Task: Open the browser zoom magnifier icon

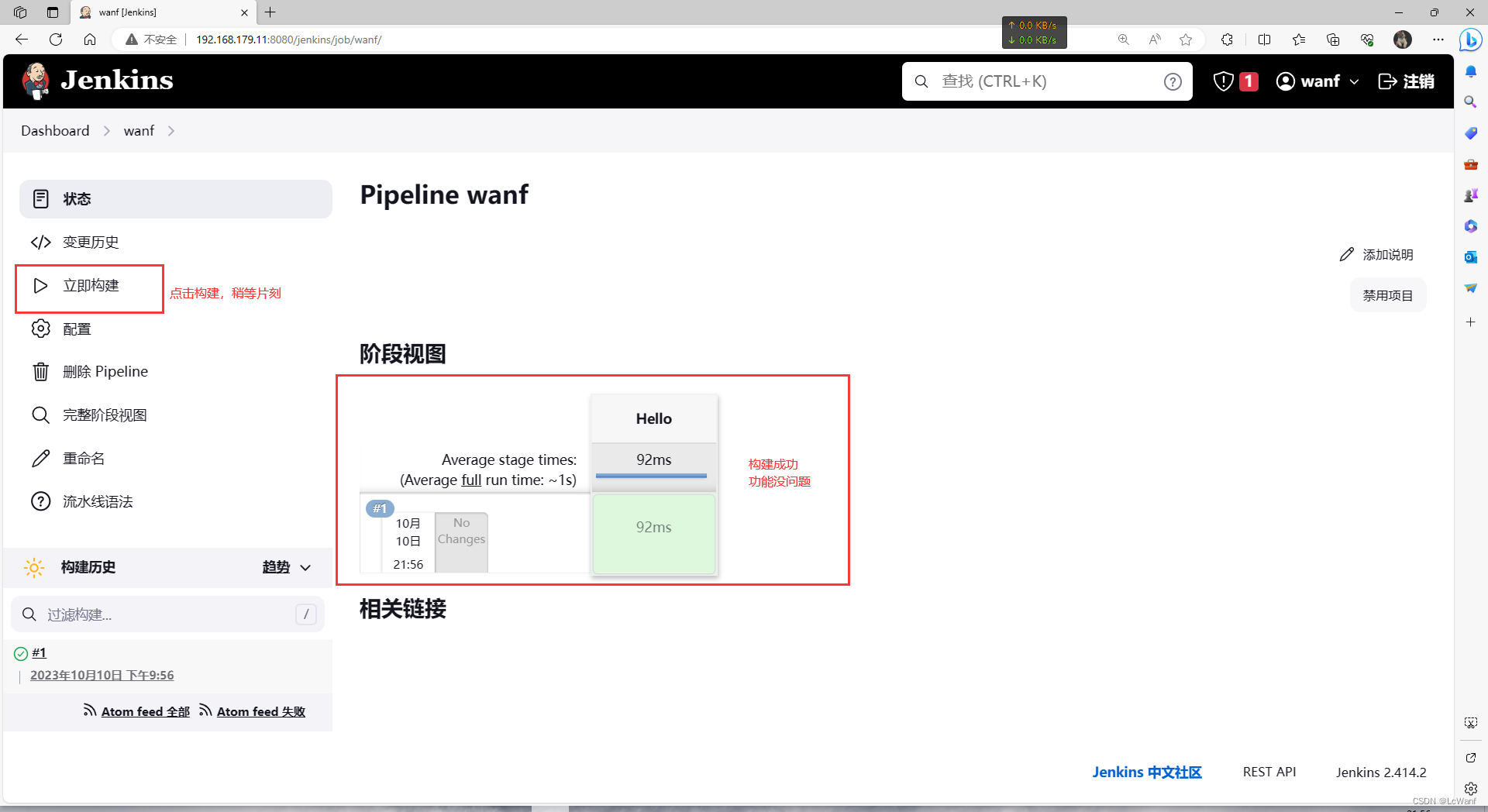Action: [1123, 40]
